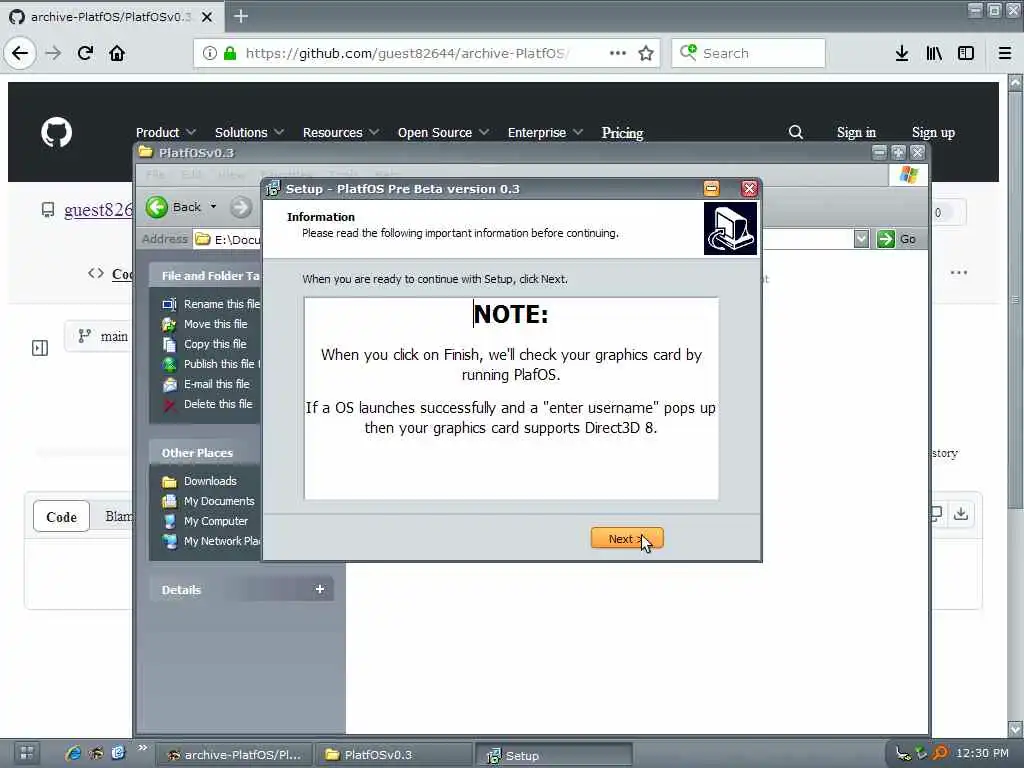The image size is (1024, 768).
Task: Click the Forward arrow in PlatfOSv0.3 window
Action: (x=240, y=208)
